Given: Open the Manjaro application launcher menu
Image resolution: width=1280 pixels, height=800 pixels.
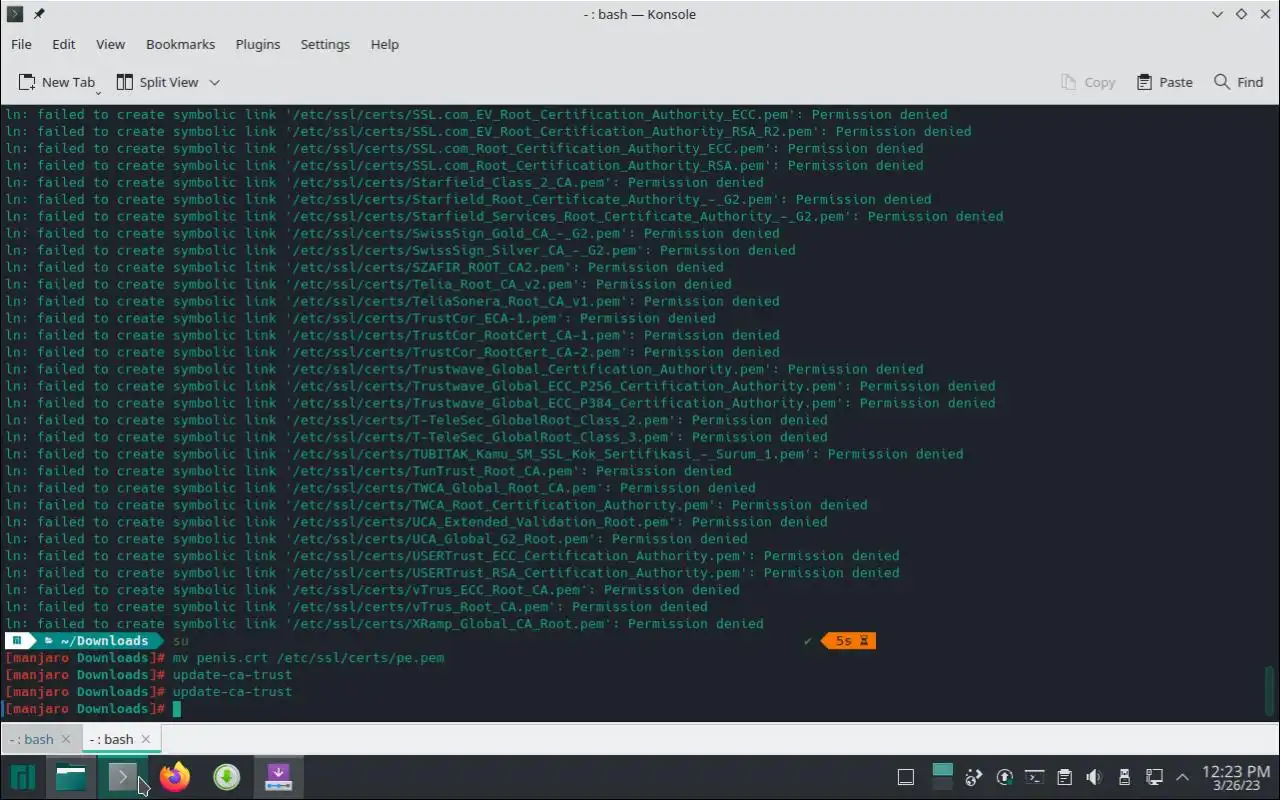Looking at the screenshot, I should [22, 777].
